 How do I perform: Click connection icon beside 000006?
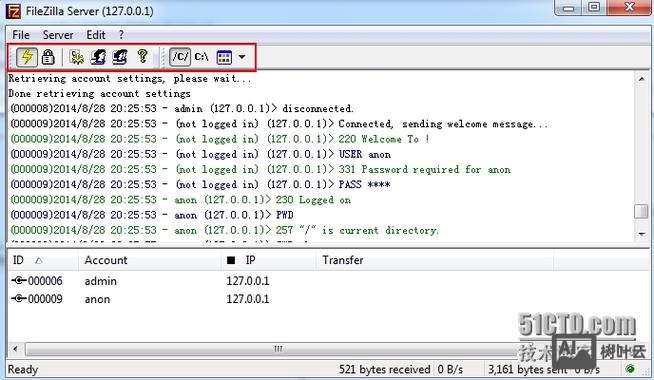pyautogui.click(x=19, y=280)
